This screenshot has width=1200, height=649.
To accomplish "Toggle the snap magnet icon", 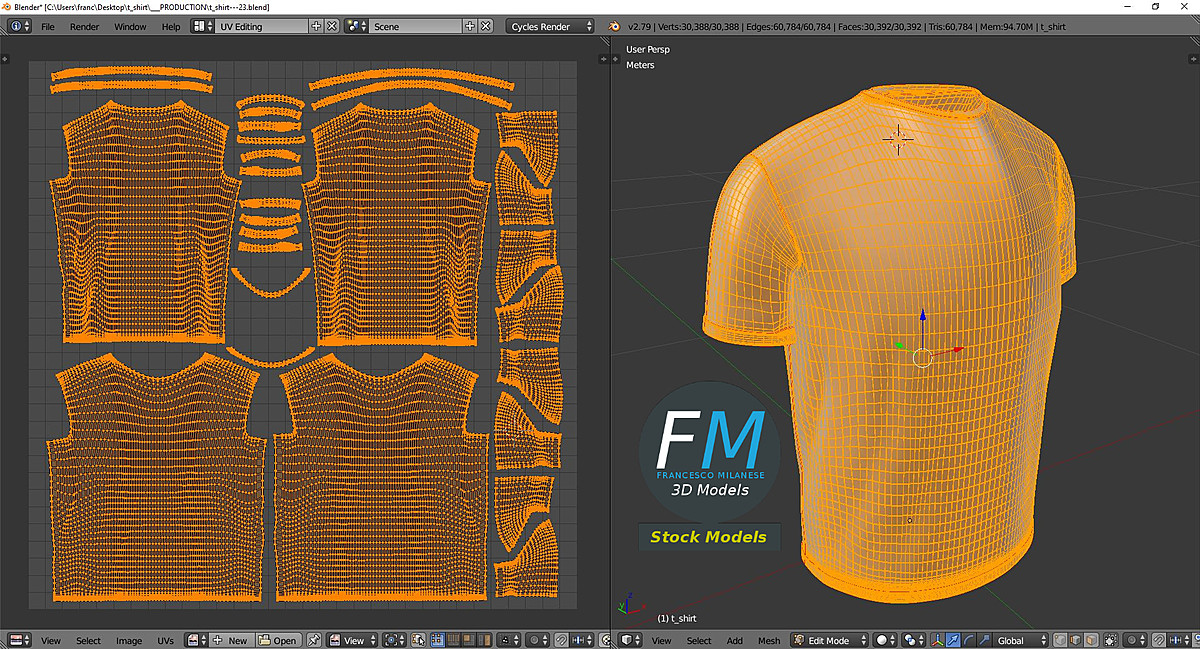I will tap(1158, 640).
